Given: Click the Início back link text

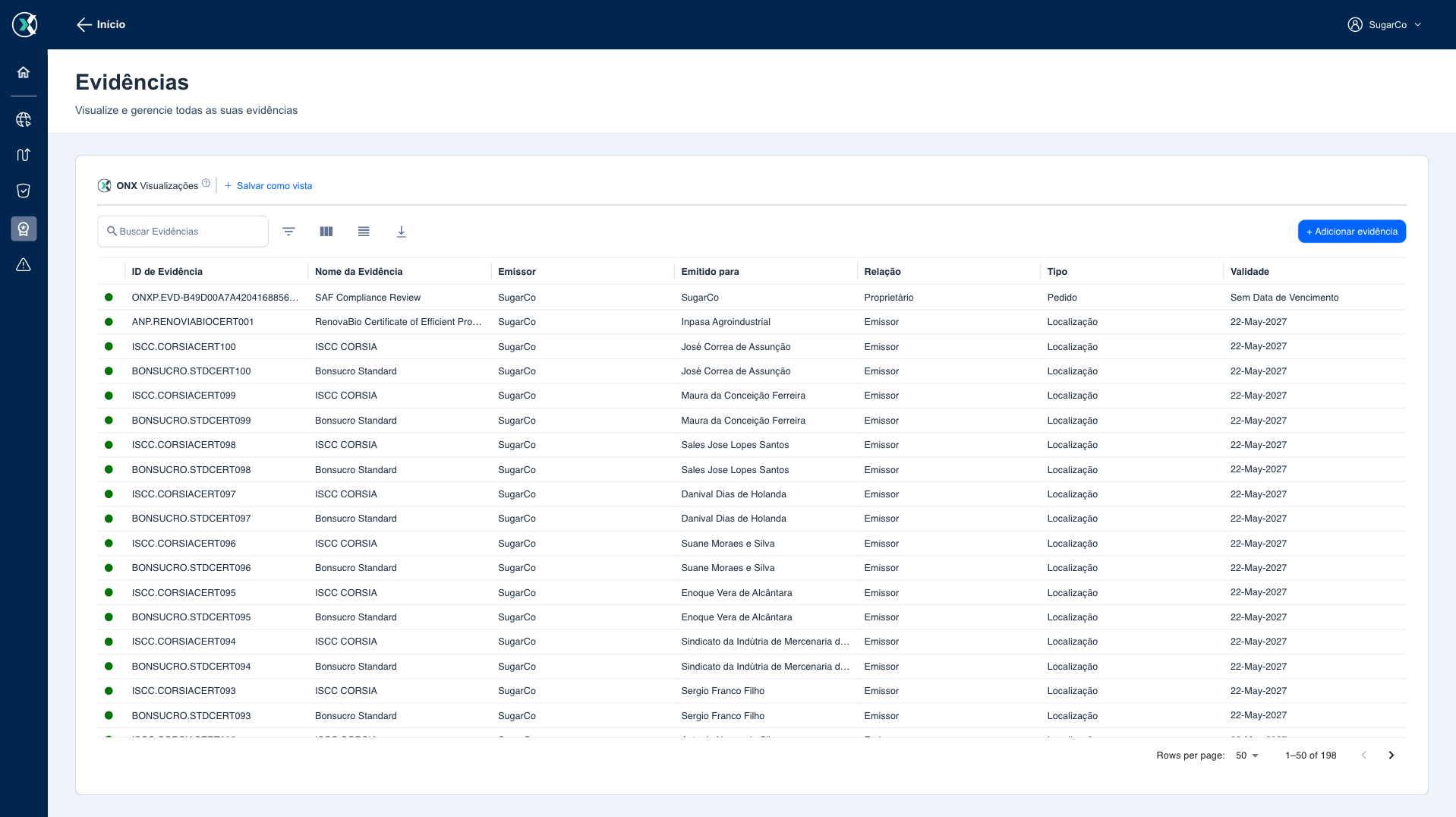Looking at the screenshot, I should (111, 24).
